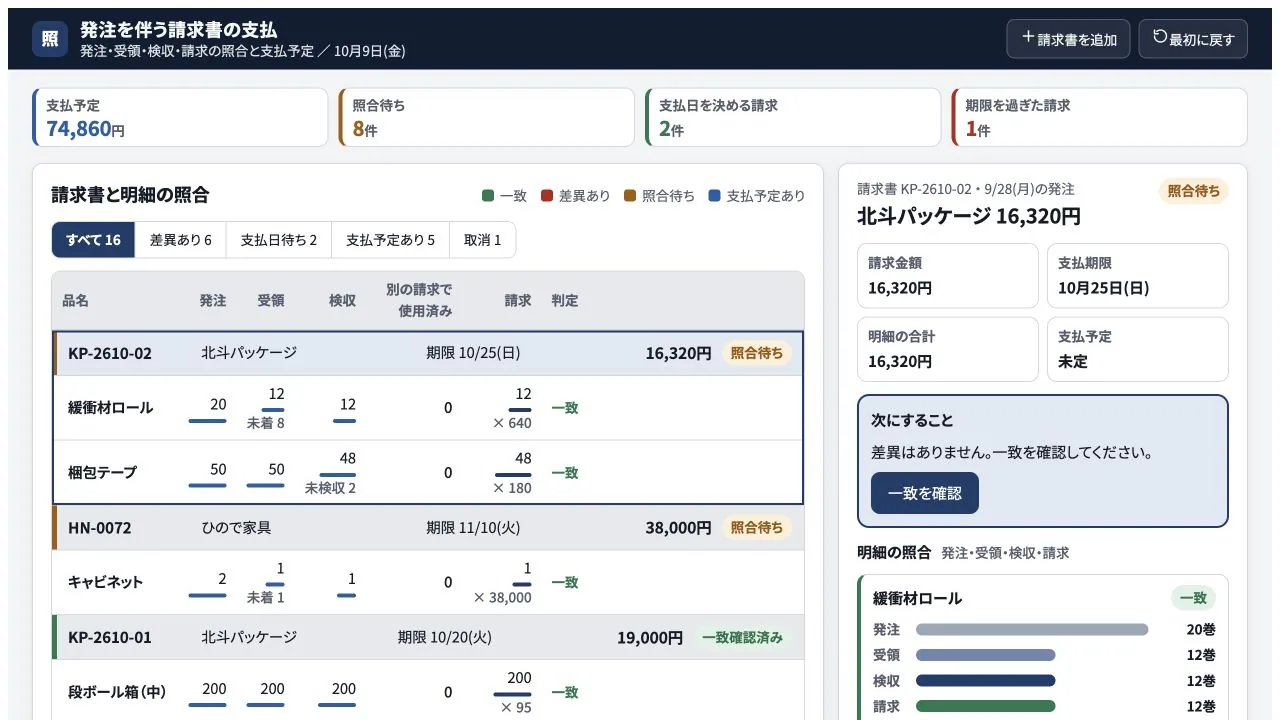The width and height of the screenshot is (1280, 720).
Task: Click the キャビネット line item
Action: click(428, 582)
